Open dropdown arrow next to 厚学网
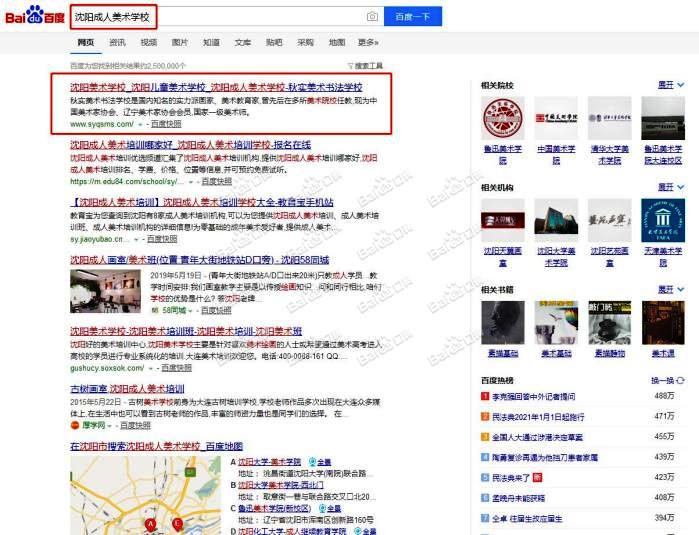 [x=109, y=426]
